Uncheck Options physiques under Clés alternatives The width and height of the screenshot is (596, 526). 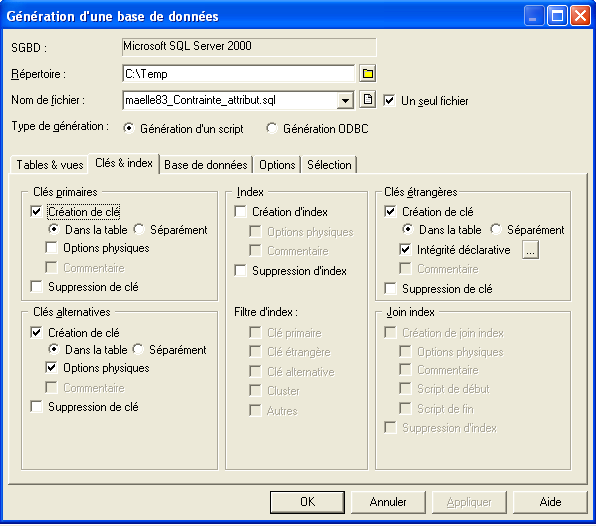point(51,368)
